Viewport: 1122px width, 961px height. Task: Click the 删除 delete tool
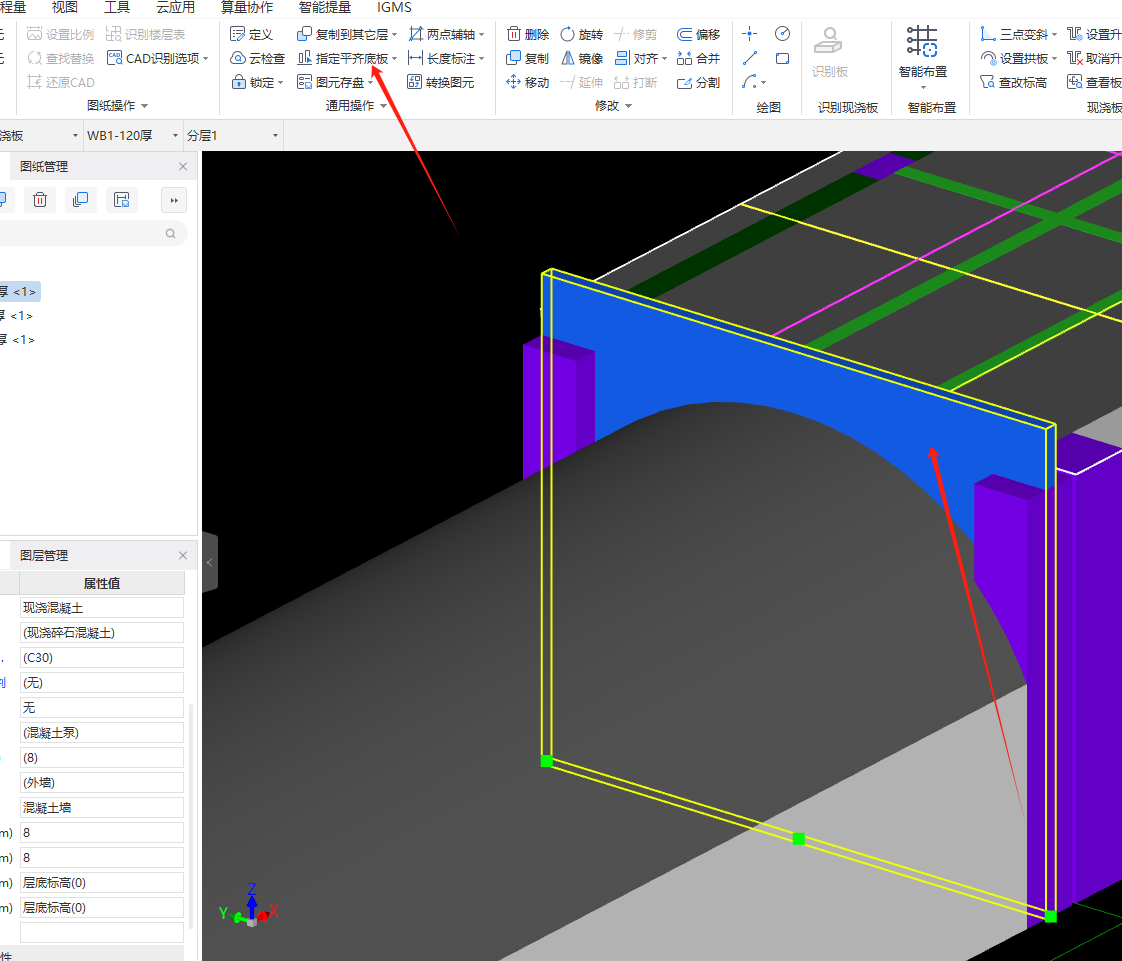pyautogui.click(x=528, y=34)
